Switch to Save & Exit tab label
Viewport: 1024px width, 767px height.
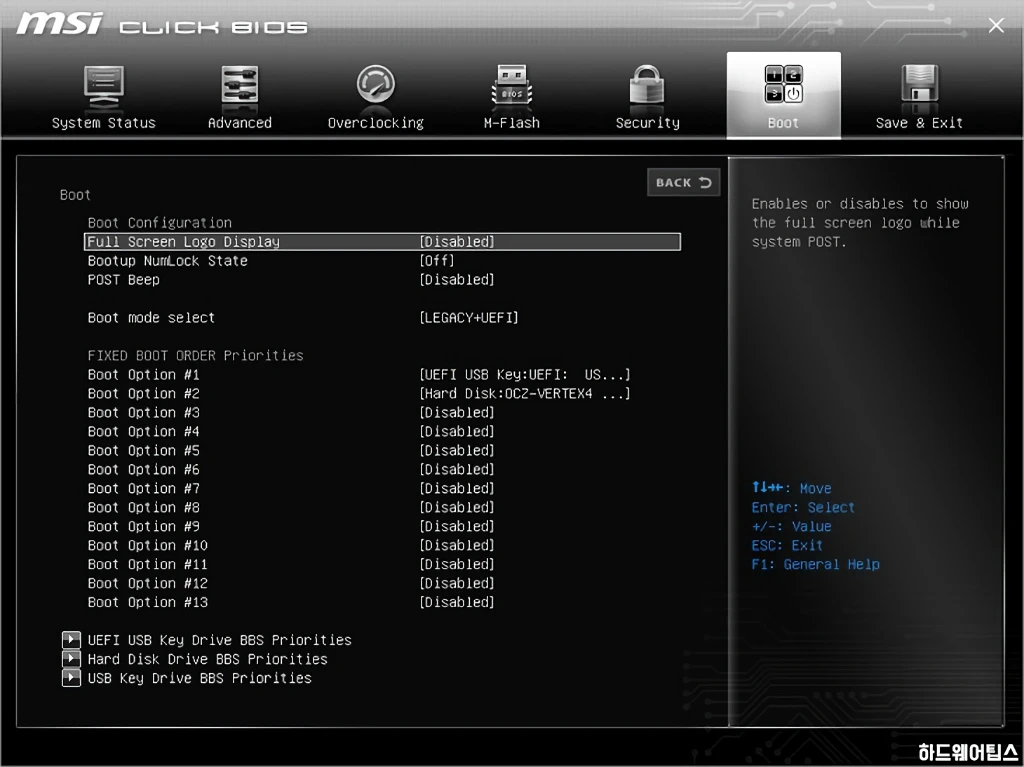pos(920,123)
